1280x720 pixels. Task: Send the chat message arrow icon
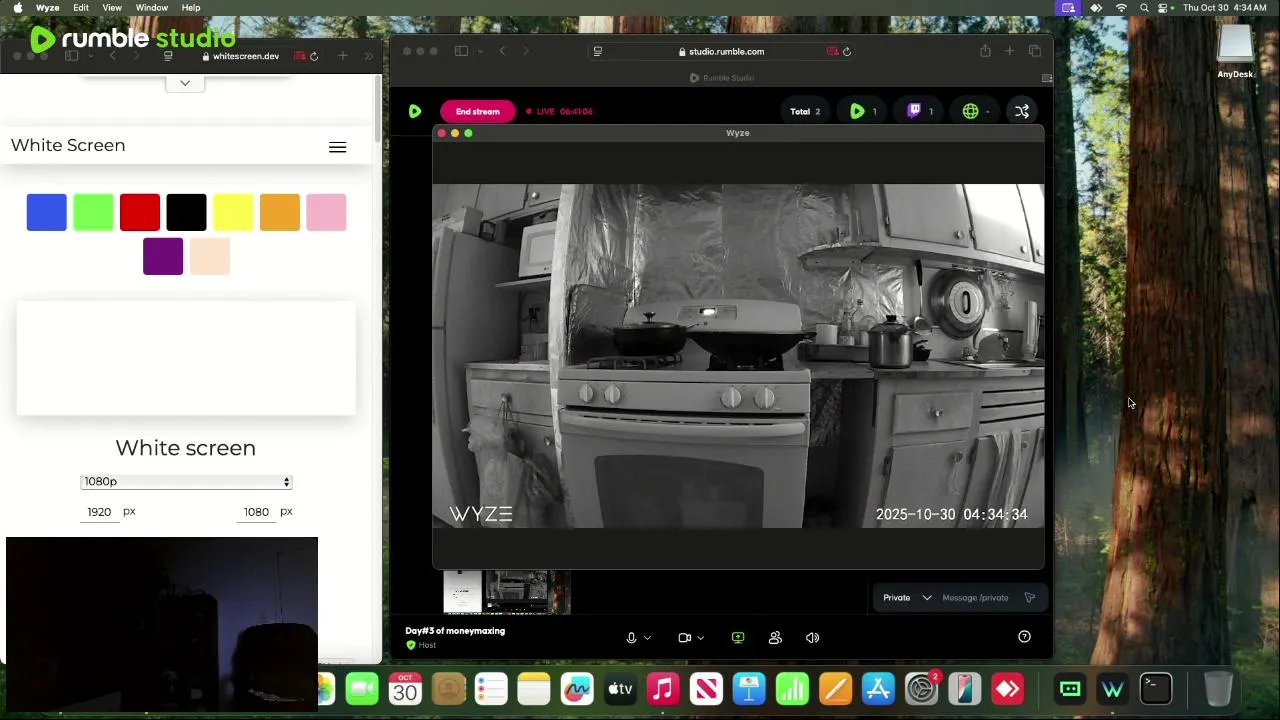1030,598
